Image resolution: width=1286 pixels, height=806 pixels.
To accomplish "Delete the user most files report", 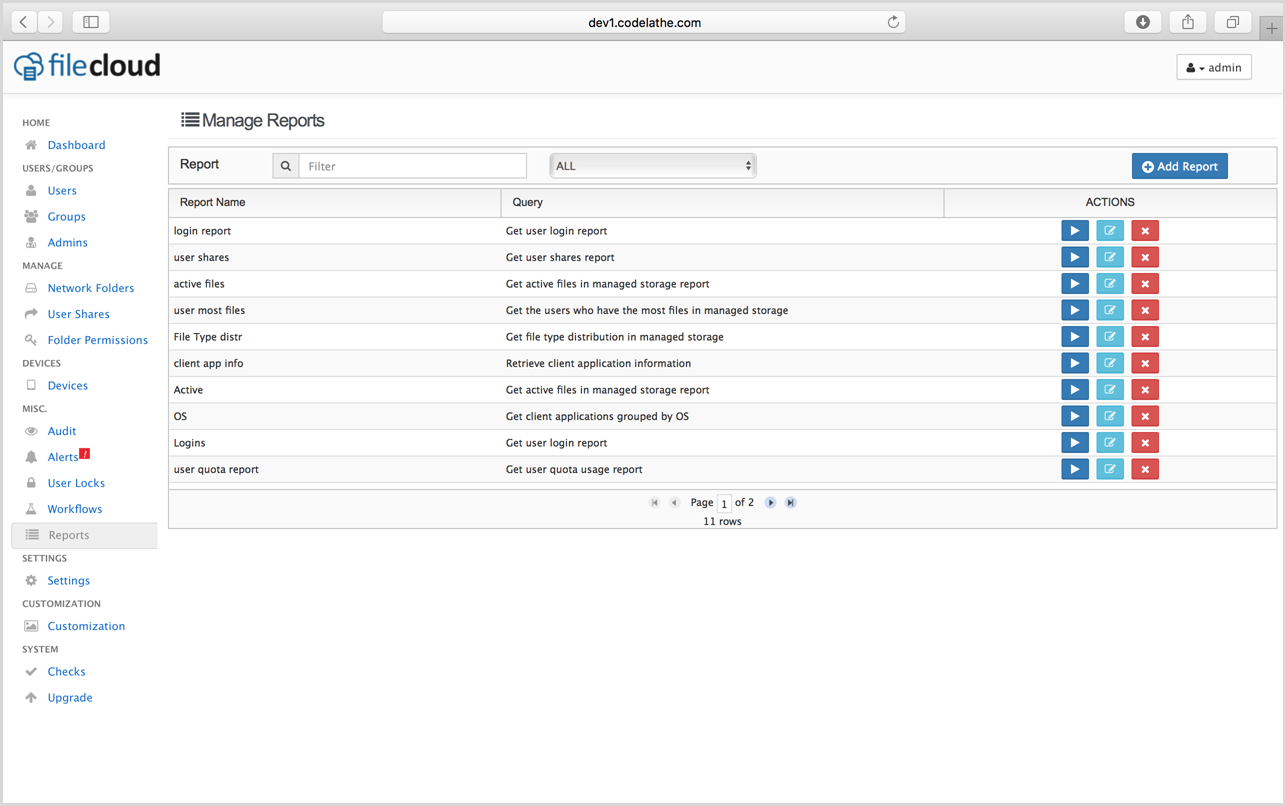I will [x=1145, y=310].
